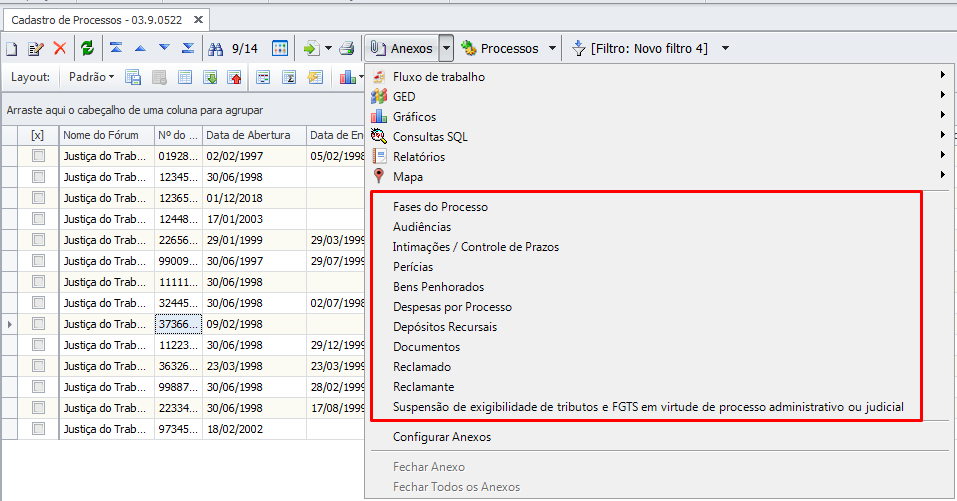This screenshot has width=957, height=501.
Task: Expand the Fluxo de trabalho submenu
Action: coord(943,75)
